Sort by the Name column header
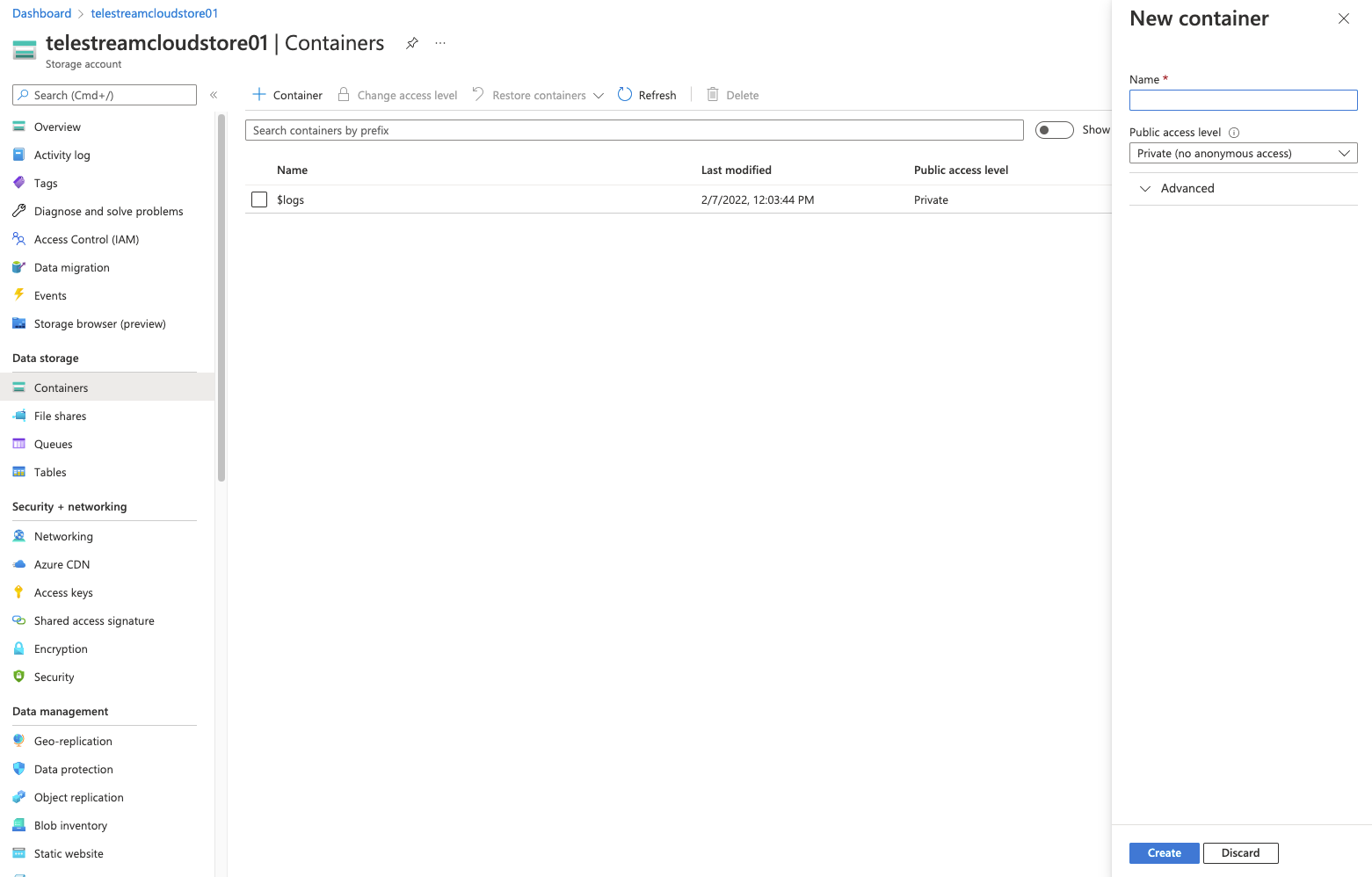The width and height of the screenshot is (1372, 877). 292,170
